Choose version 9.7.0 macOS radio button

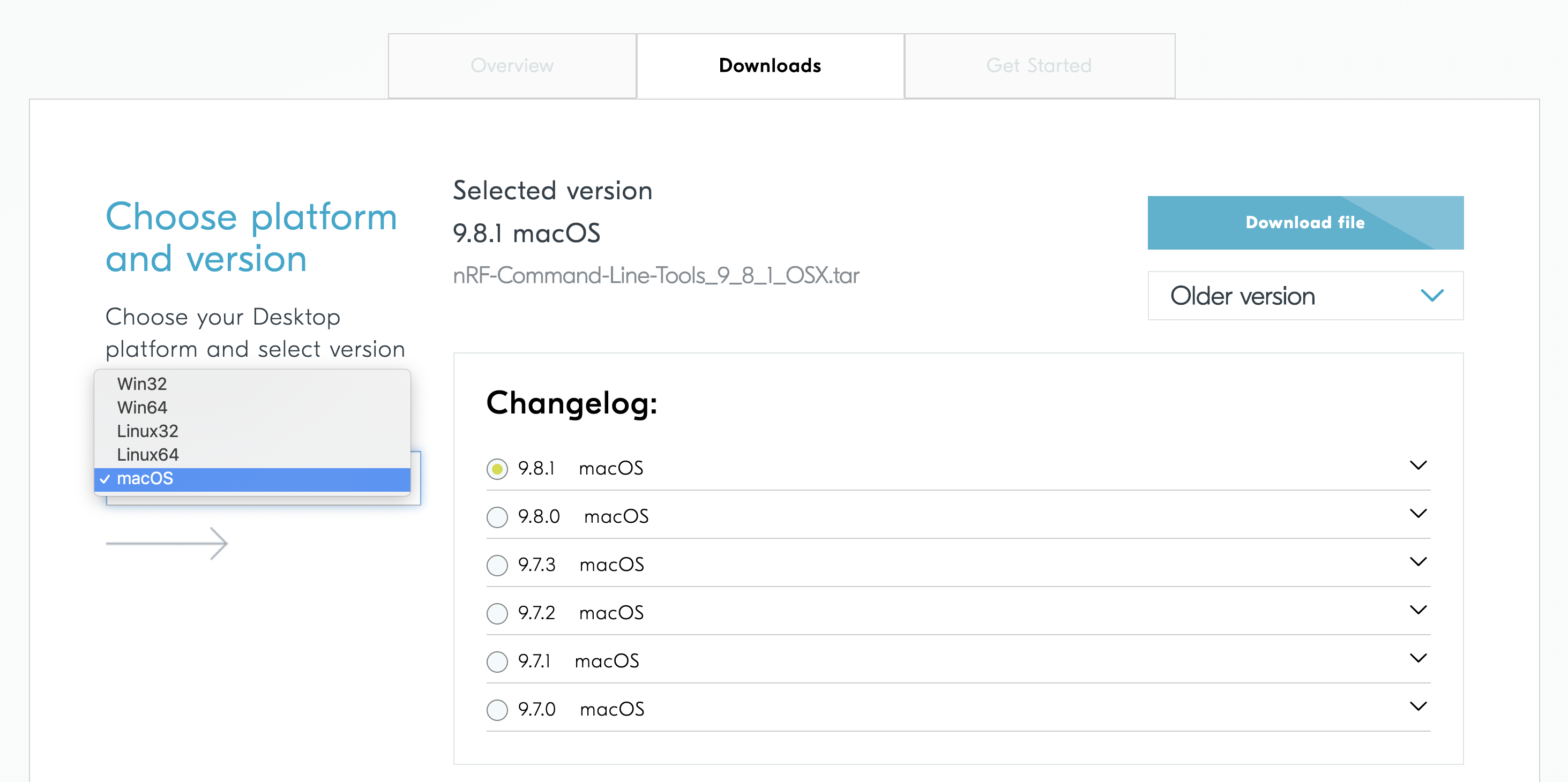(497, 710)
